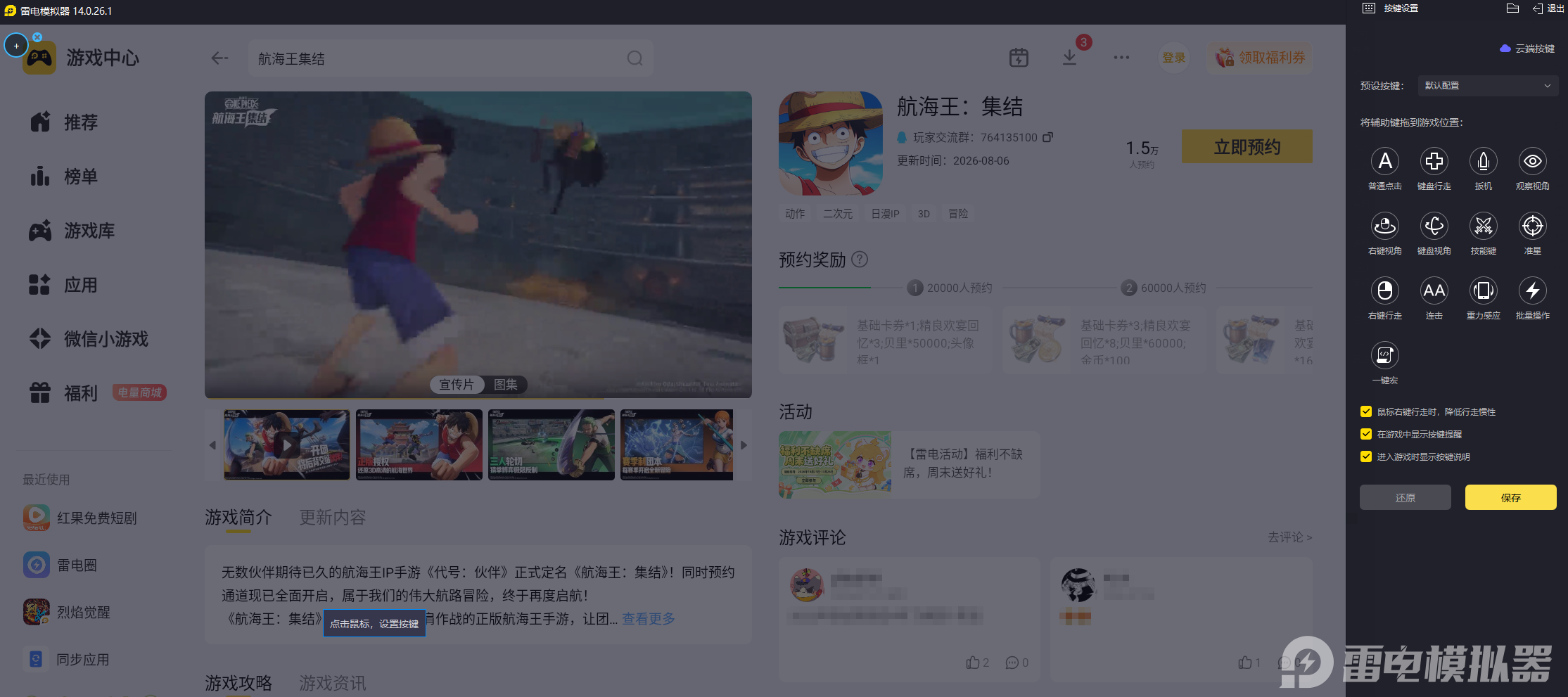Uncheck 鼠标右键行走时降低行走惯性 checkbox

1366,411
